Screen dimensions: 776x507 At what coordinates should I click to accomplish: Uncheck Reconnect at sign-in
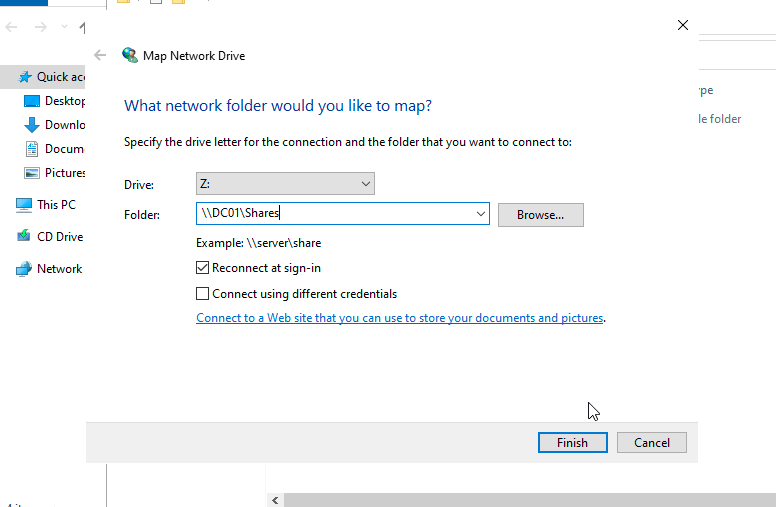pyautogui.click(x=204, y=268)
